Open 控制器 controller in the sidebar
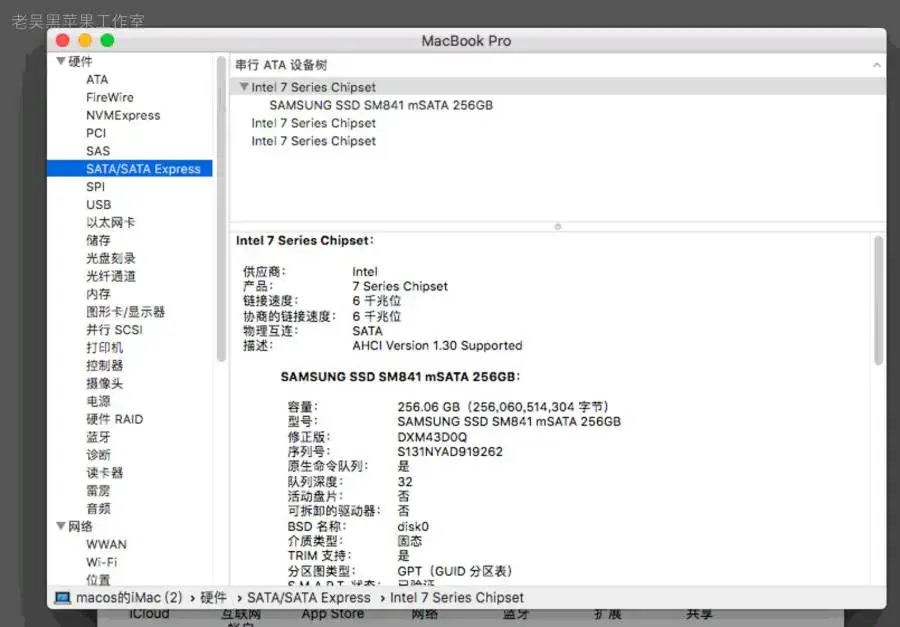The width and height of the screenshot is (900, 627). [x=104, y=365]
